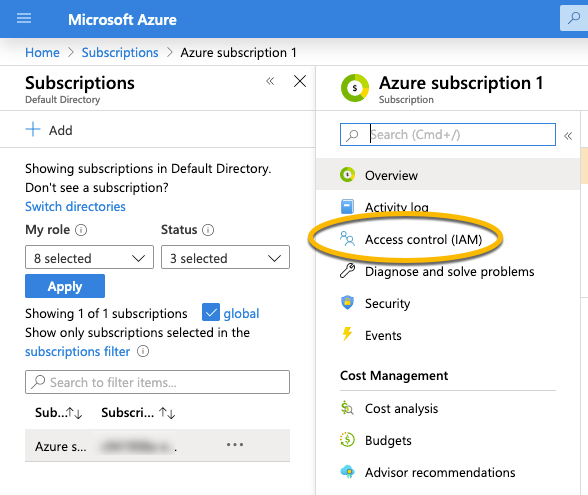Collapse the resource menu with double chevron
This screenshot has height=495, width=588.
click(568, 136)
